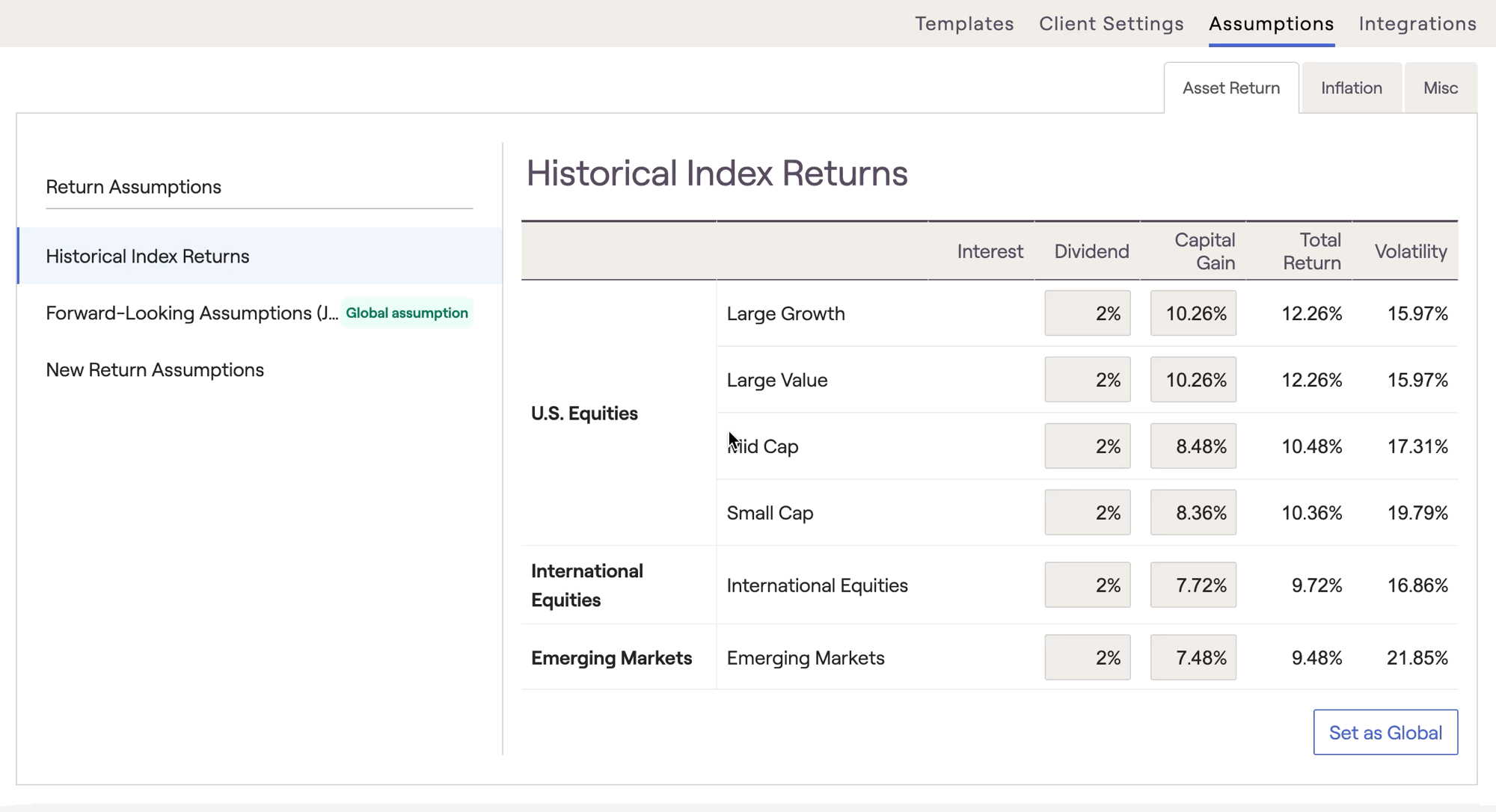Click Mid Cap capital gain input
Viewport: 1496px width, 812px height.
pos(1192,446)
